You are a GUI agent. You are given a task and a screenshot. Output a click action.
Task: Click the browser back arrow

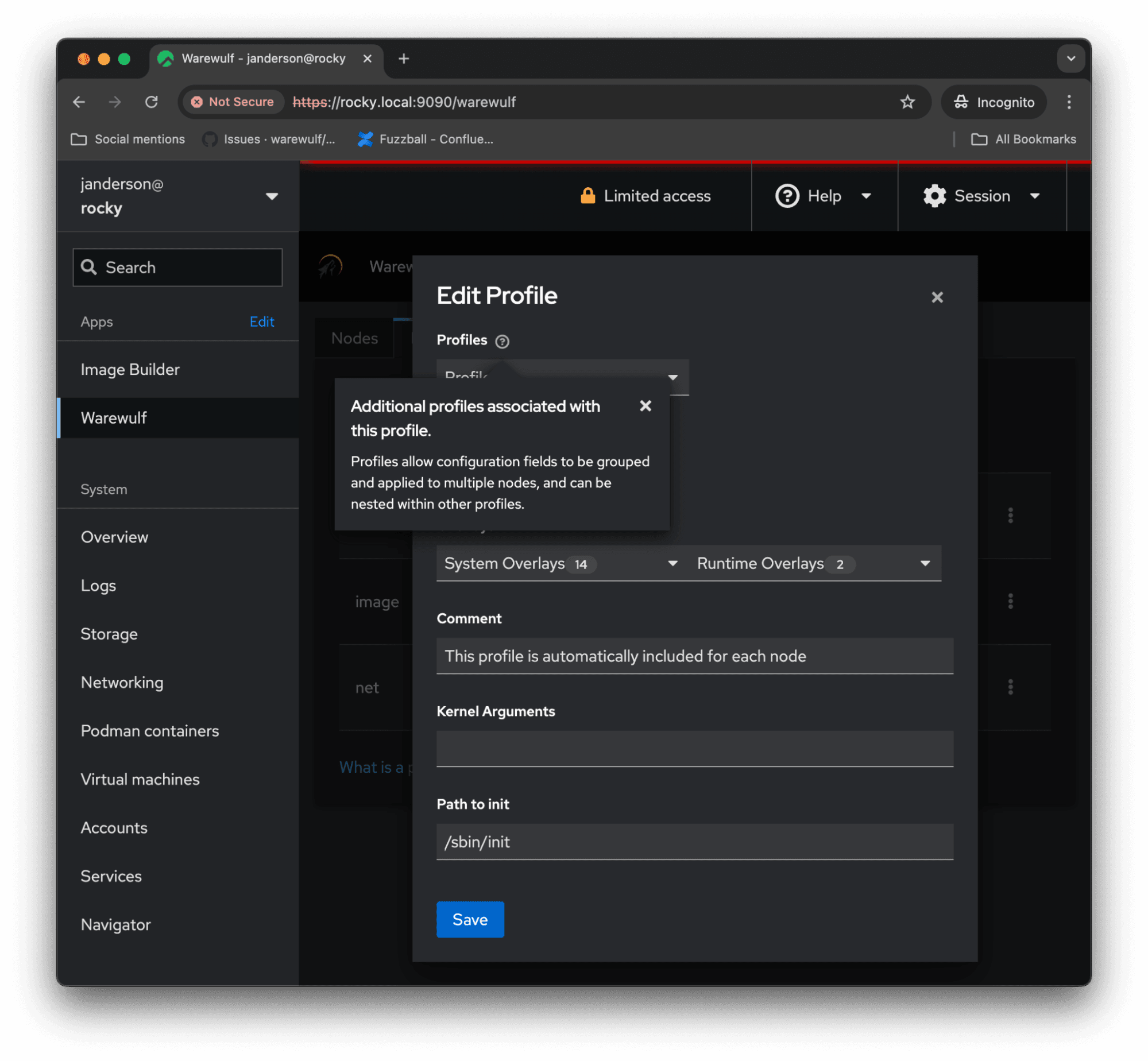tap(79, 102)
